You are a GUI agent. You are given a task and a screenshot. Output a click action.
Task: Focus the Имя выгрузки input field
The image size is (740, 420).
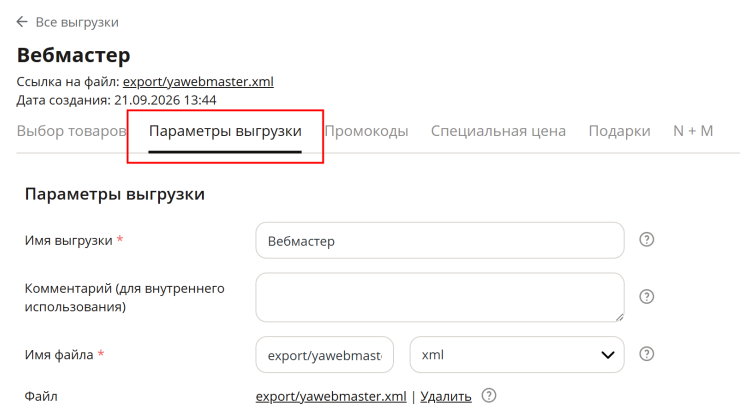(x=440, y=241)
